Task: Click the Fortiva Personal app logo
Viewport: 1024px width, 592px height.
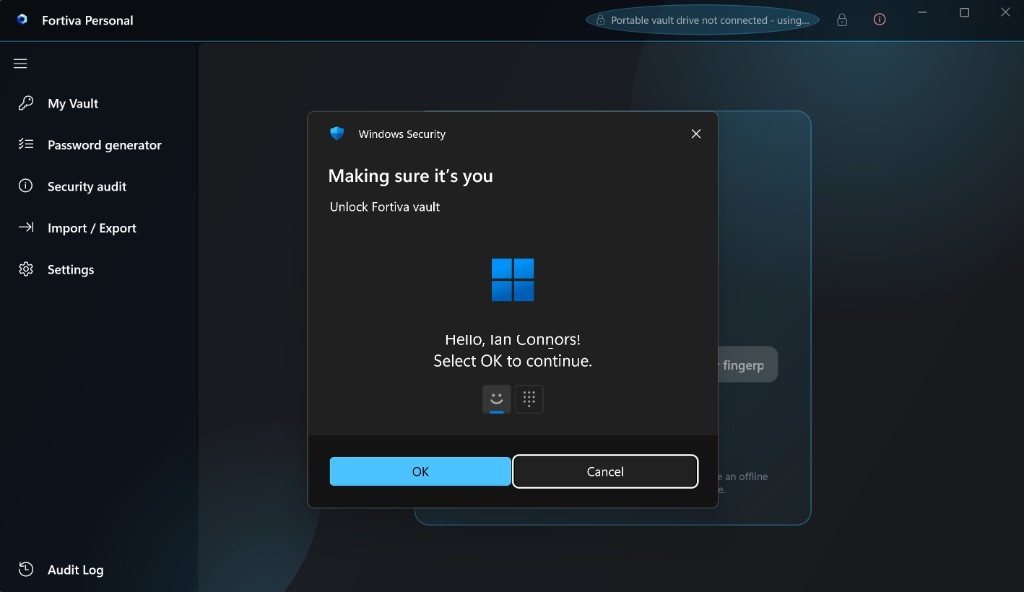Action: [22, 20]
